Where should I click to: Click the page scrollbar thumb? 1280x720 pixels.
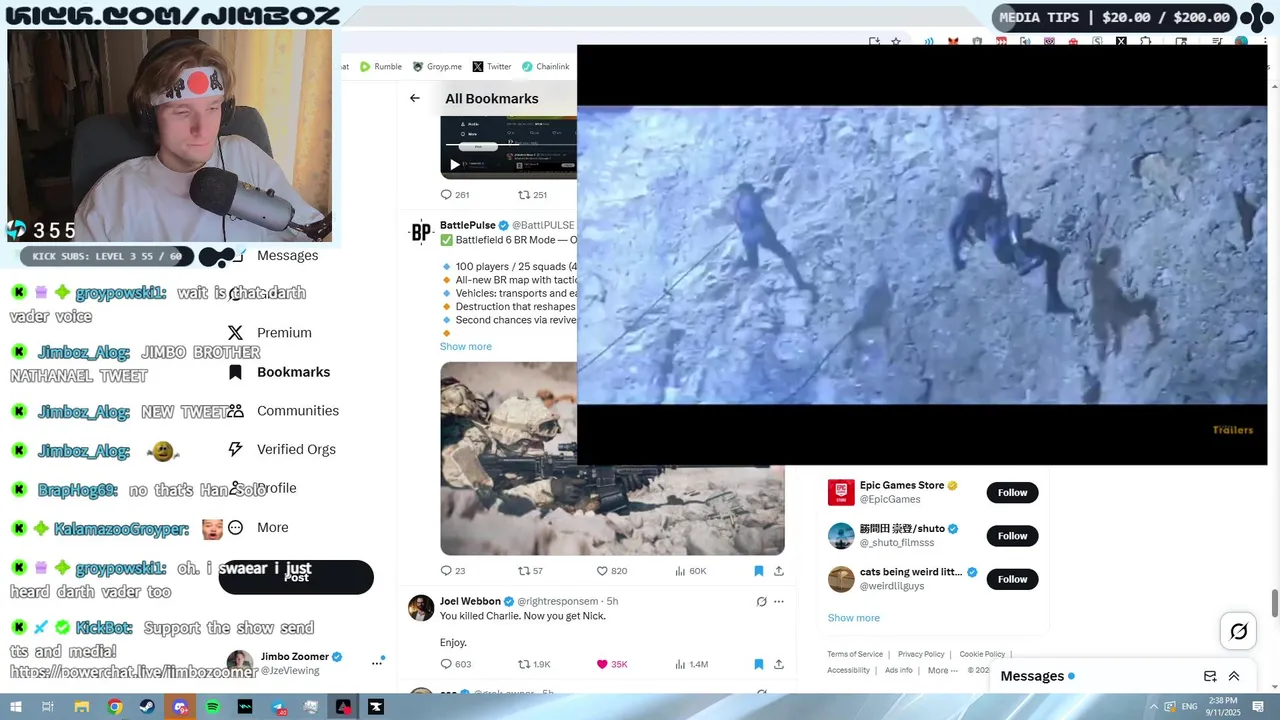click(1274, 603)
